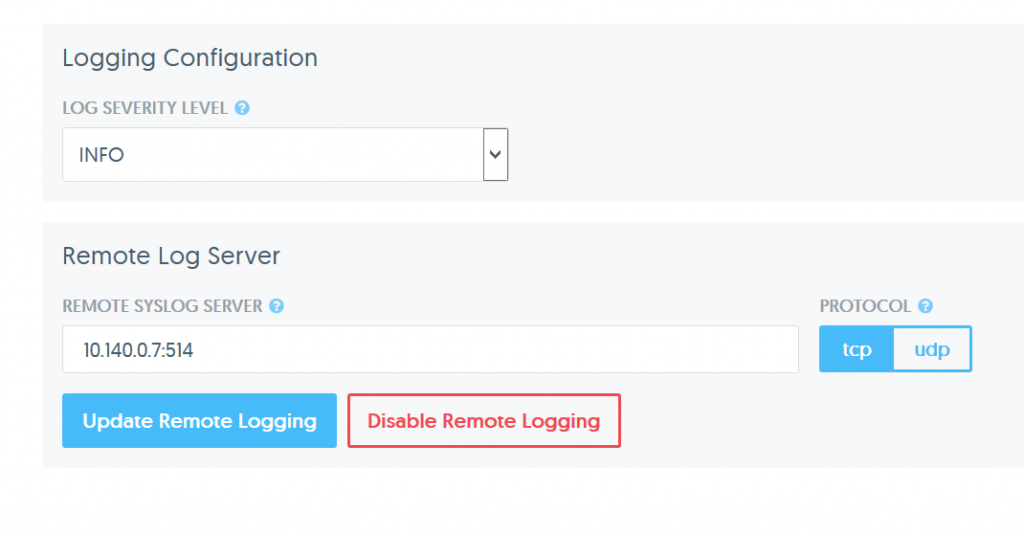Image resolution: width=1024 pixels, height=535 pixels.
Task: Select the LOG SEVERITY LEVEL label
Action: pos(145,108)
